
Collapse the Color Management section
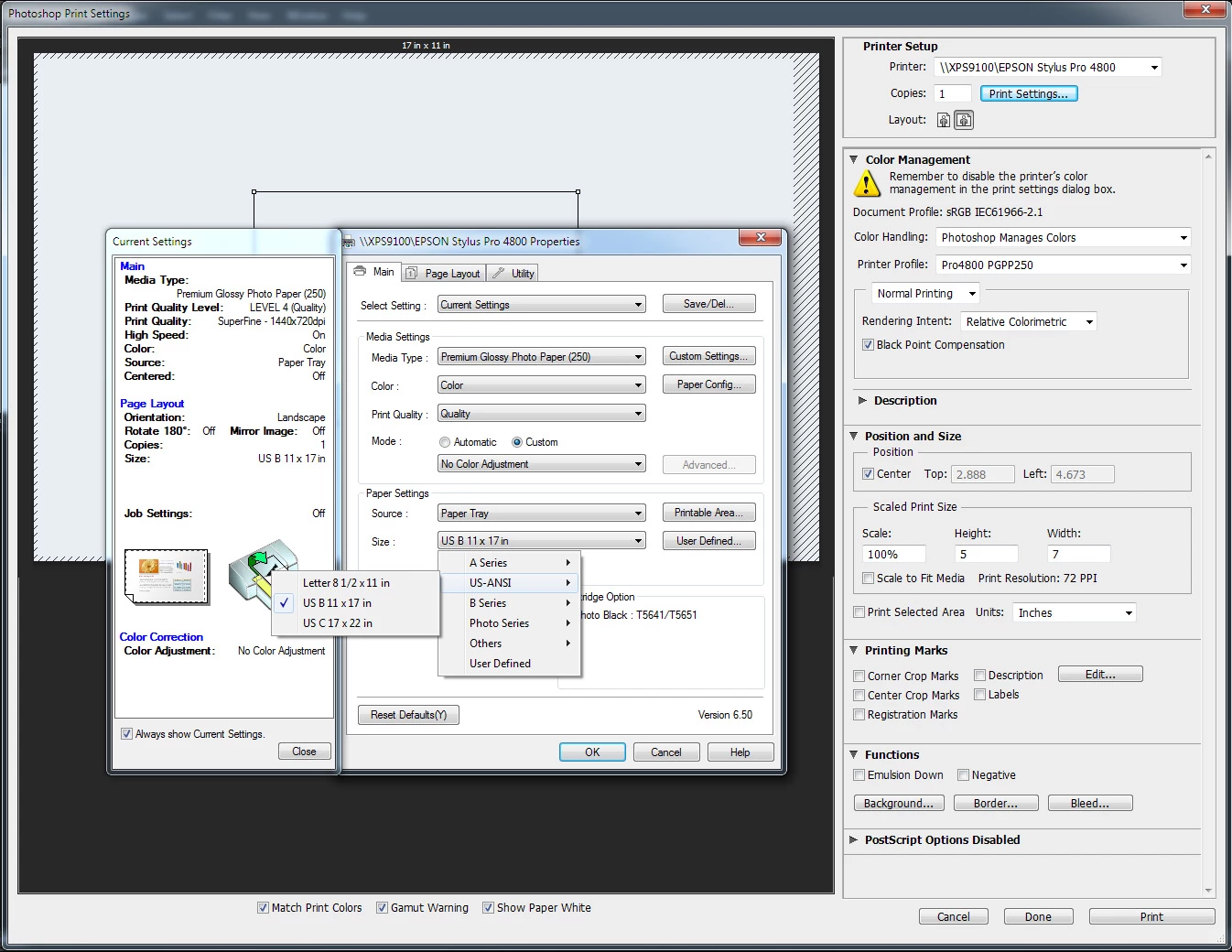click(854, 159)
